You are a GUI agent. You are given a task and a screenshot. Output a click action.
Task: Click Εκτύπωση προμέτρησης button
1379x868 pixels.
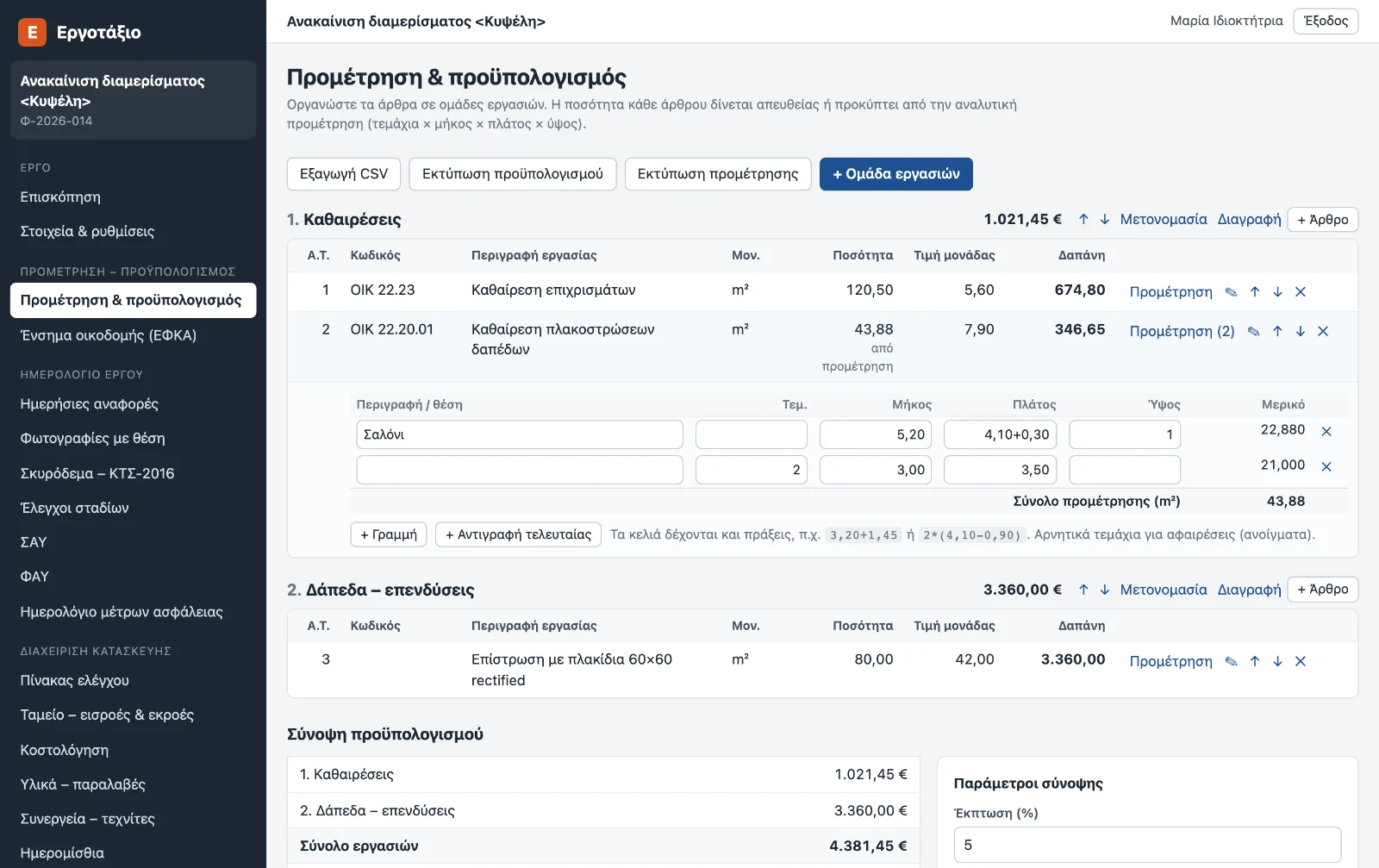click(x=718, y=174)
